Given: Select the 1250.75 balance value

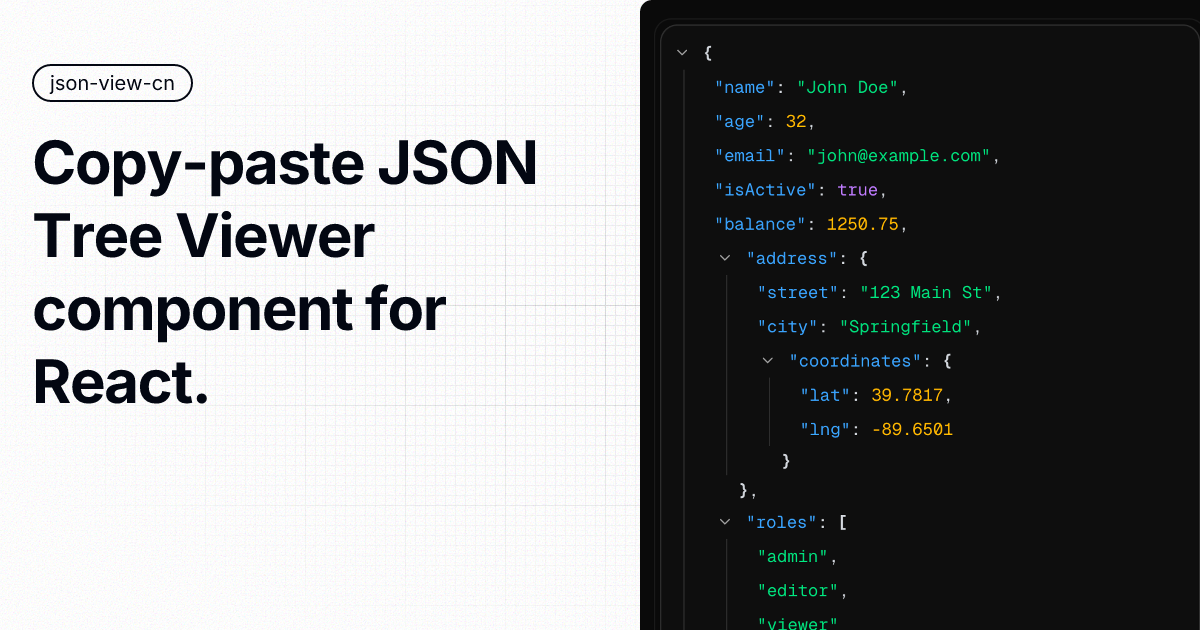Looking at the screenshot, I should tap(863, 224).
